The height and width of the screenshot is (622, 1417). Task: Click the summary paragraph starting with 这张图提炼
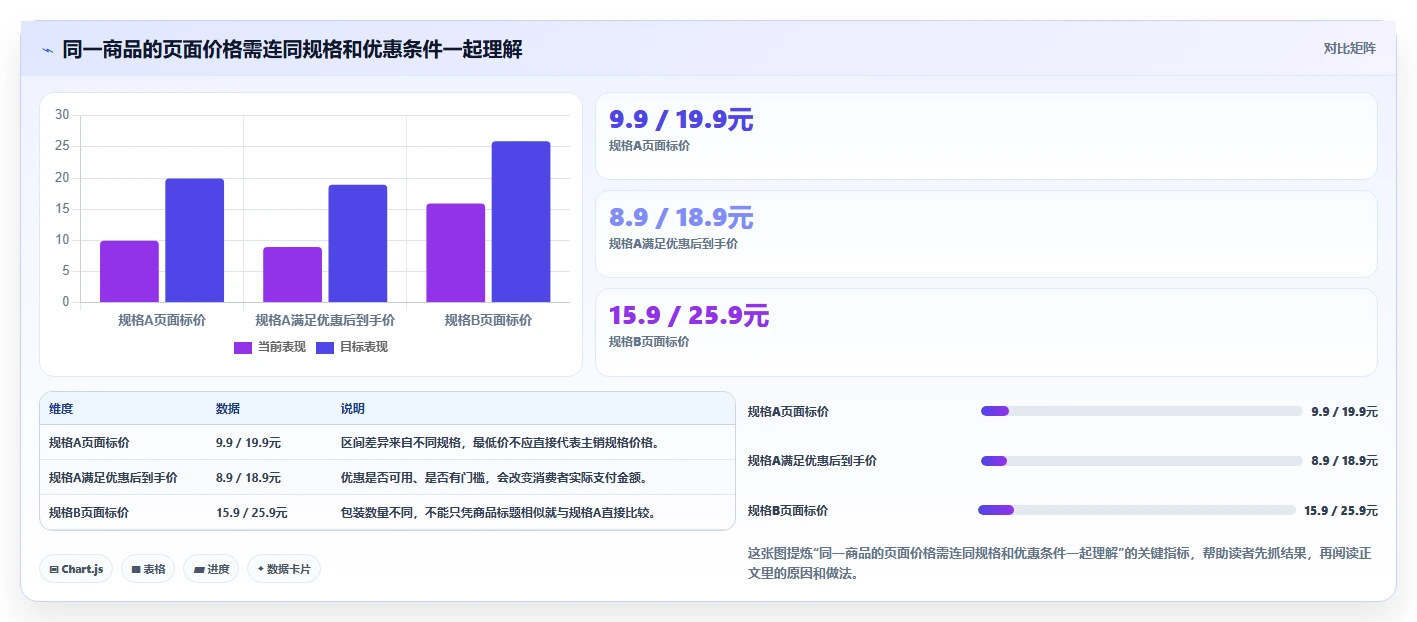tap(1060, 564)
